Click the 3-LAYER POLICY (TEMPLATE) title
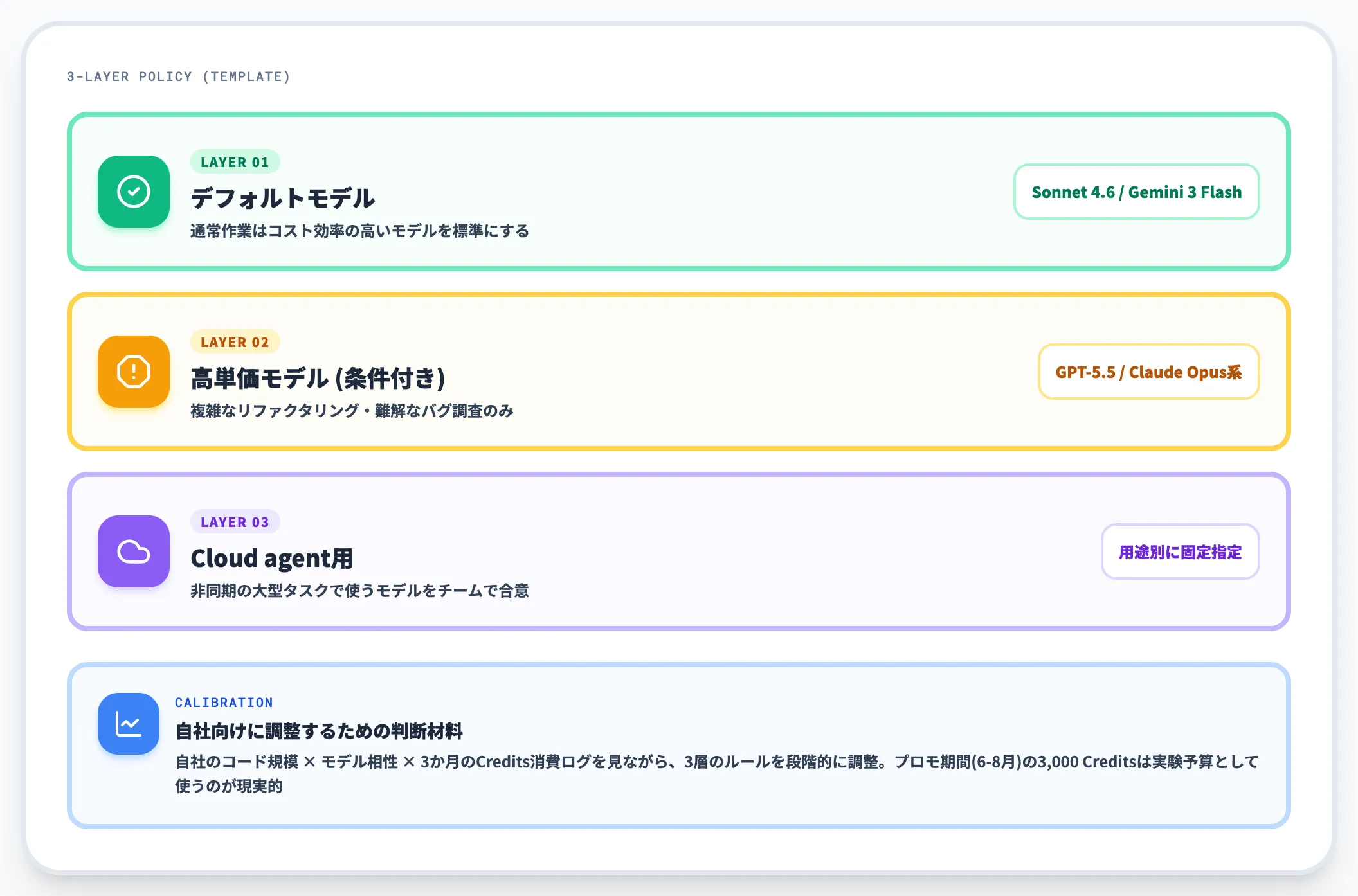The image size is (1358, 896). click(x=179, y=76)
